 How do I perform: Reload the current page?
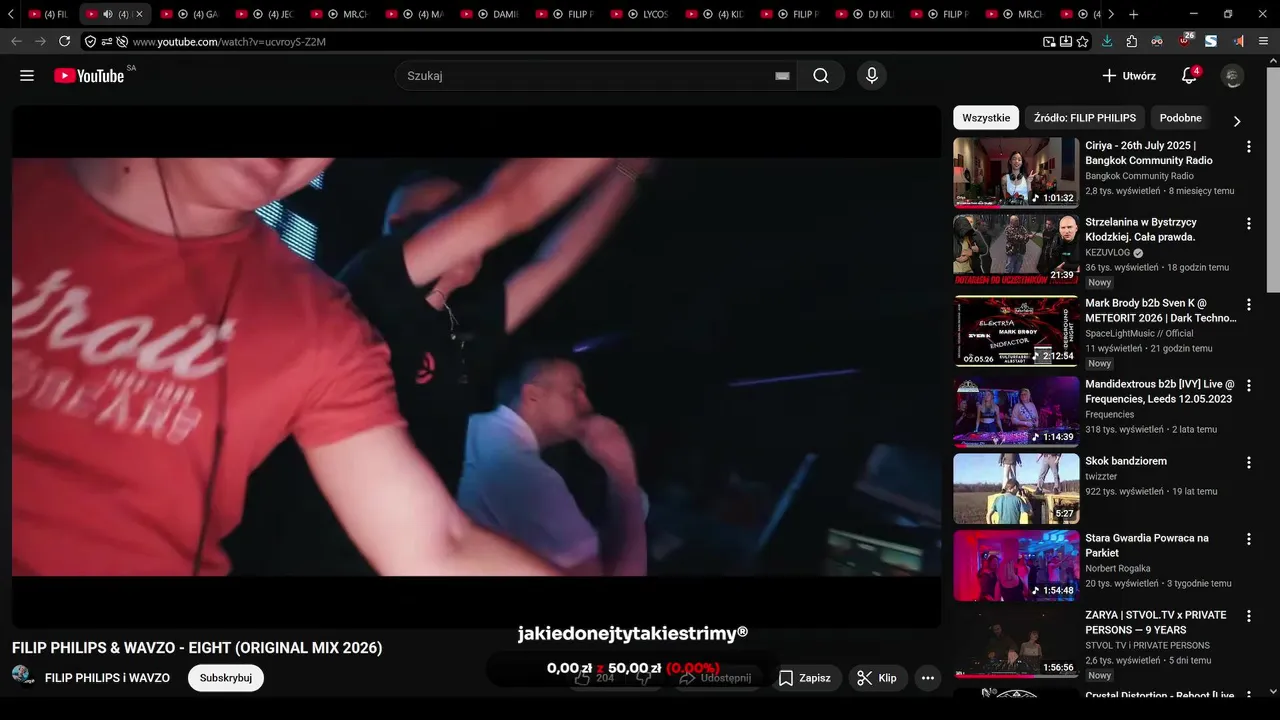tap(65, 41)
